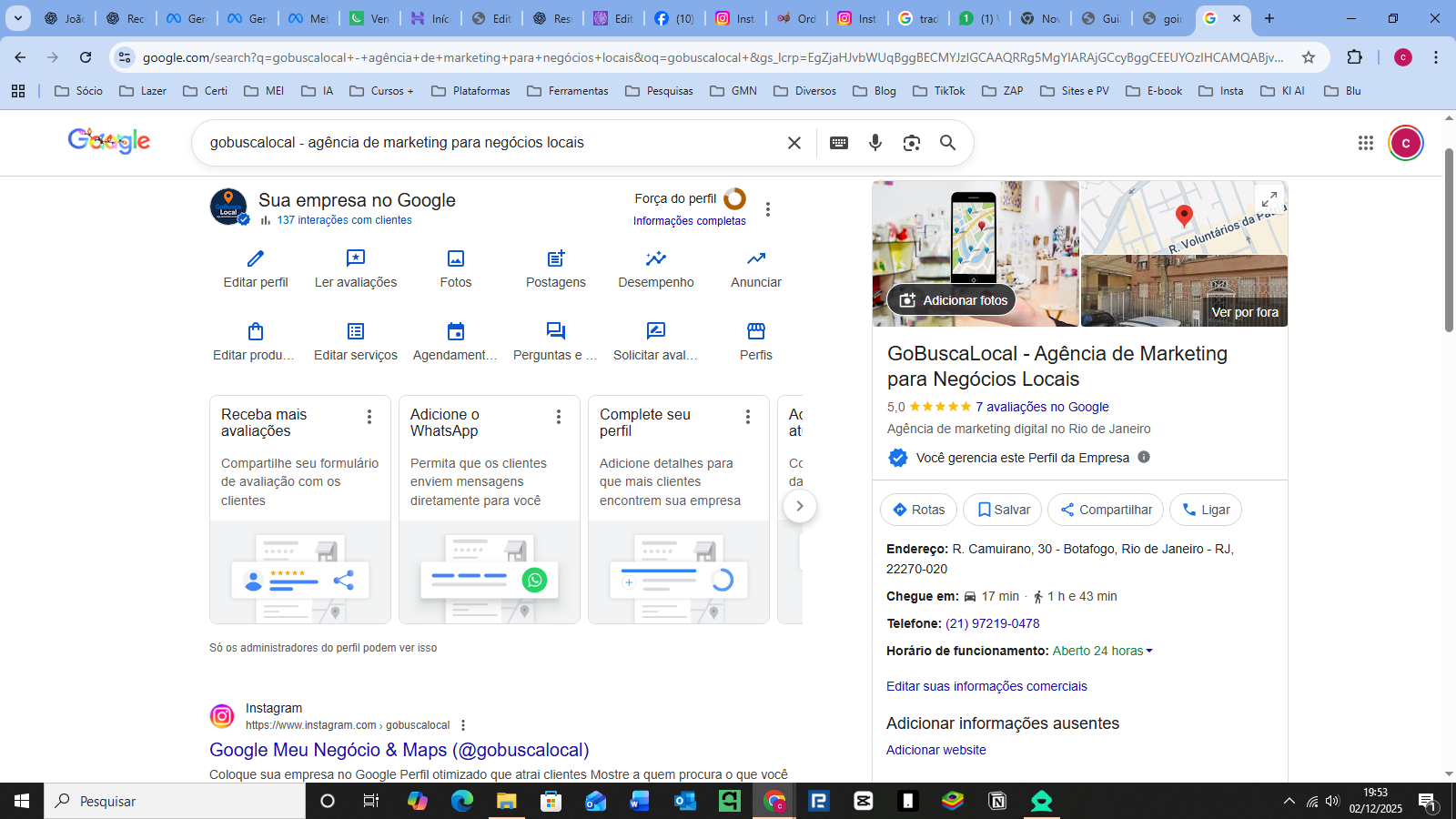Open Editar suas informações comerciais link

986,686
